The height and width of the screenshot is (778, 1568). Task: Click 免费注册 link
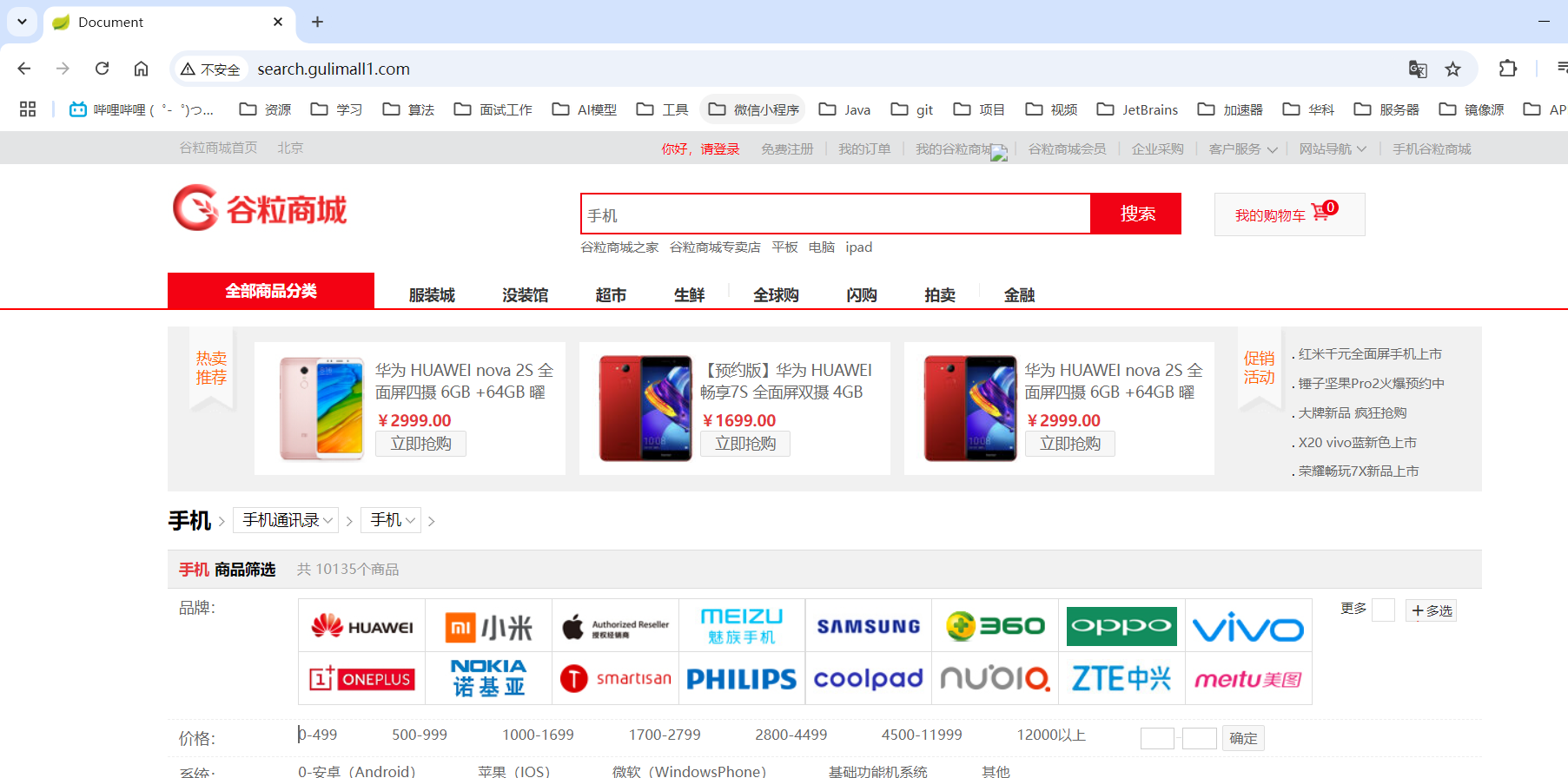(x=787, y=149)
